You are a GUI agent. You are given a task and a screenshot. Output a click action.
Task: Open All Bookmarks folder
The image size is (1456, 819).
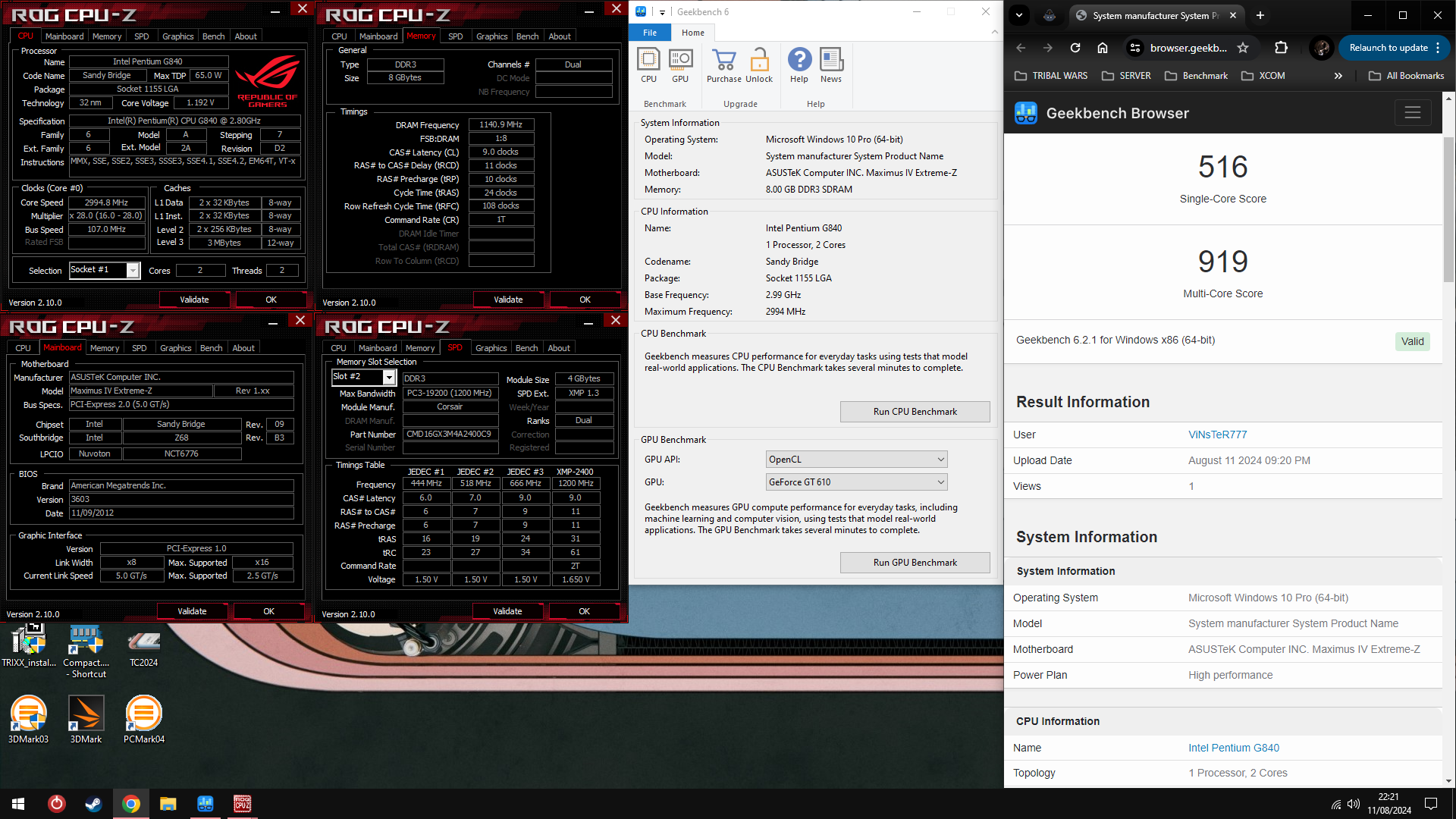click(x=1407, y=76)
